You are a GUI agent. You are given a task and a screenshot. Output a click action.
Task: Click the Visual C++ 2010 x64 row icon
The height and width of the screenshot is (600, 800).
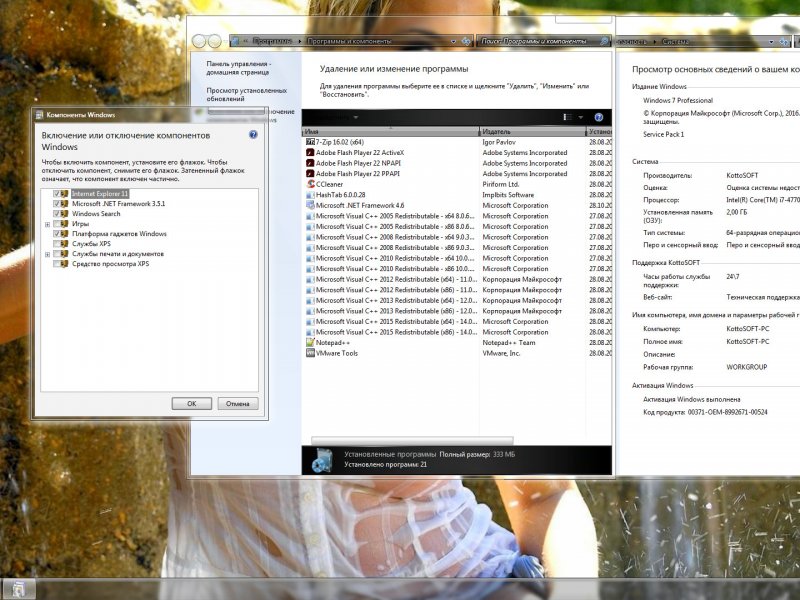310,258
